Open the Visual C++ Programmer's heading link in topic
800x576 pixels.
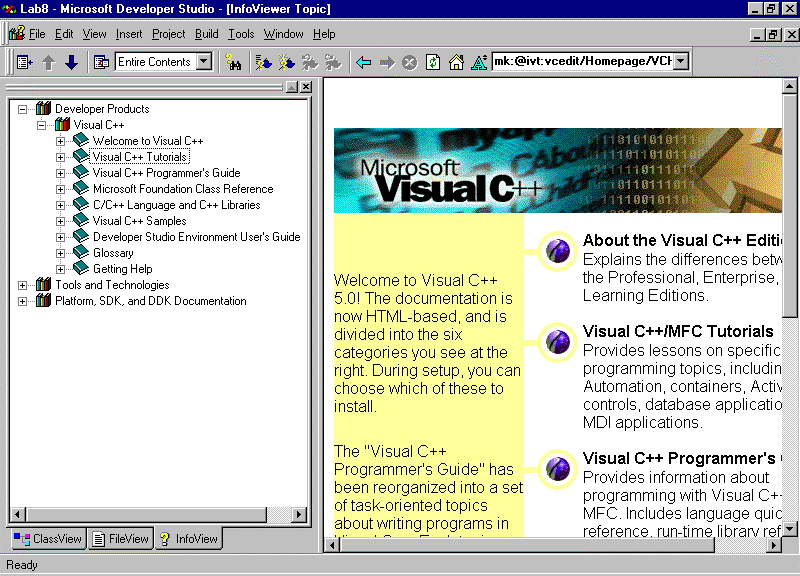pyautogui.click(x=682, y=459)
